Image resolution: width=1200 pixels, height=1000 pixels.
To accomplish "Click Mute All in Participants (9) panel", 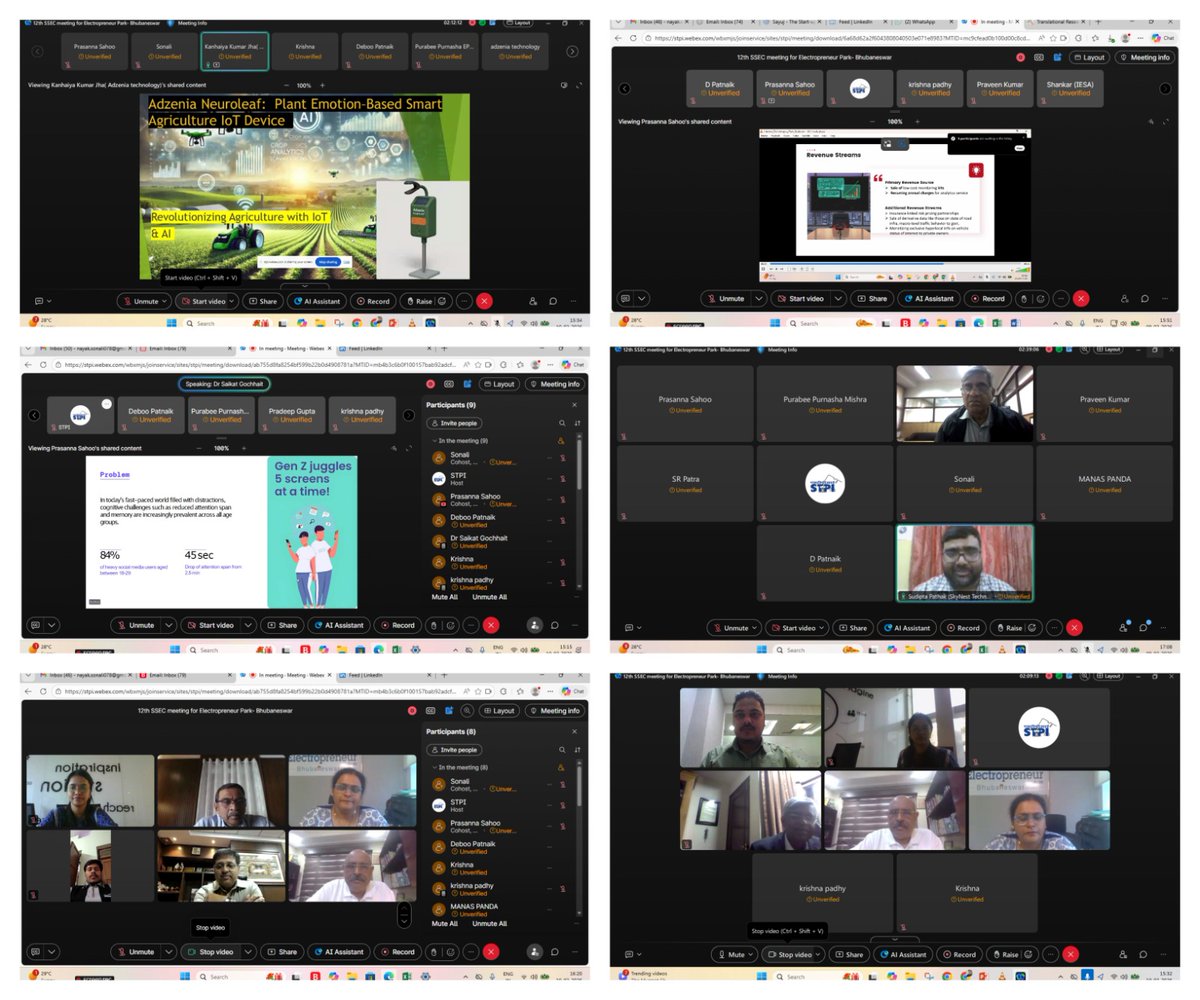I will tap(445, 596).
